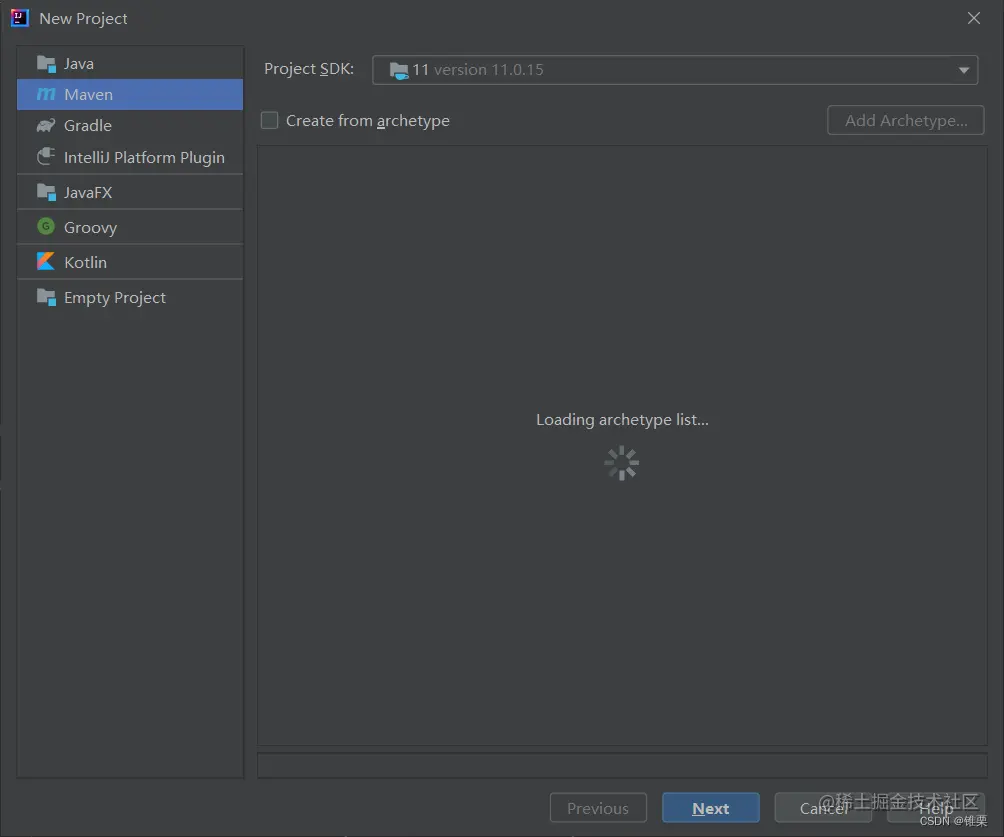Pick Groovy project type
Screen dimensions: 1004x837
(130, 227)
